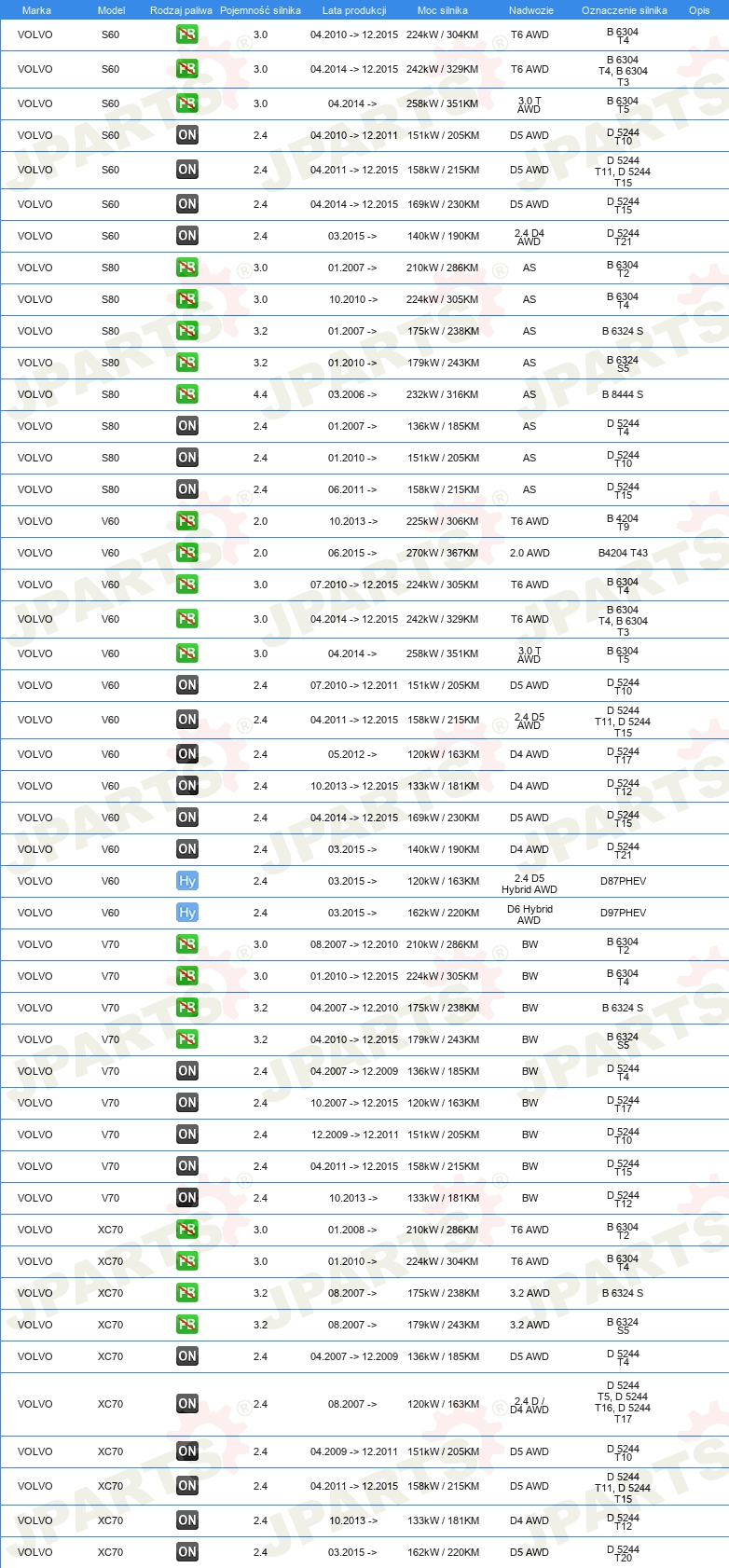Select the Rodzaj paliwa column header

point(181,10)
